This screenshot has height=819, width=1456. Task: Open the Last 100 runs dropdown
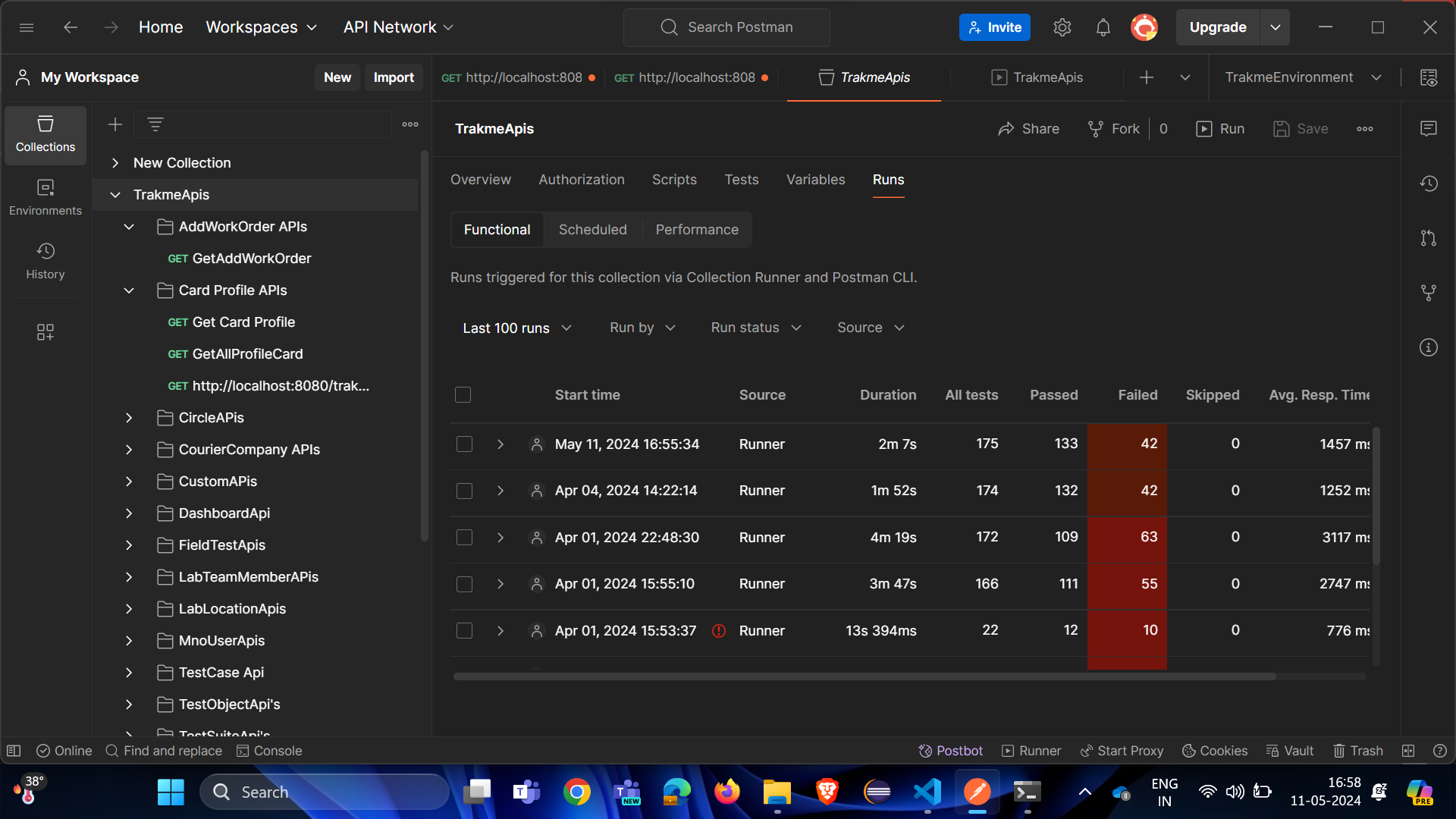(x=517, y=328)
